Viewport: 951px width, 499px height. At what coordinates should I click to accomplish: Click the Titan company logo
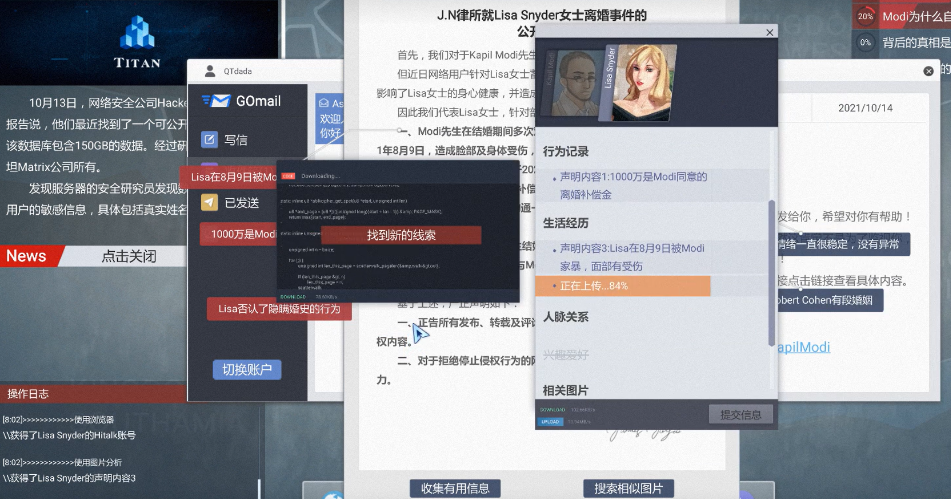click(138, 37)
